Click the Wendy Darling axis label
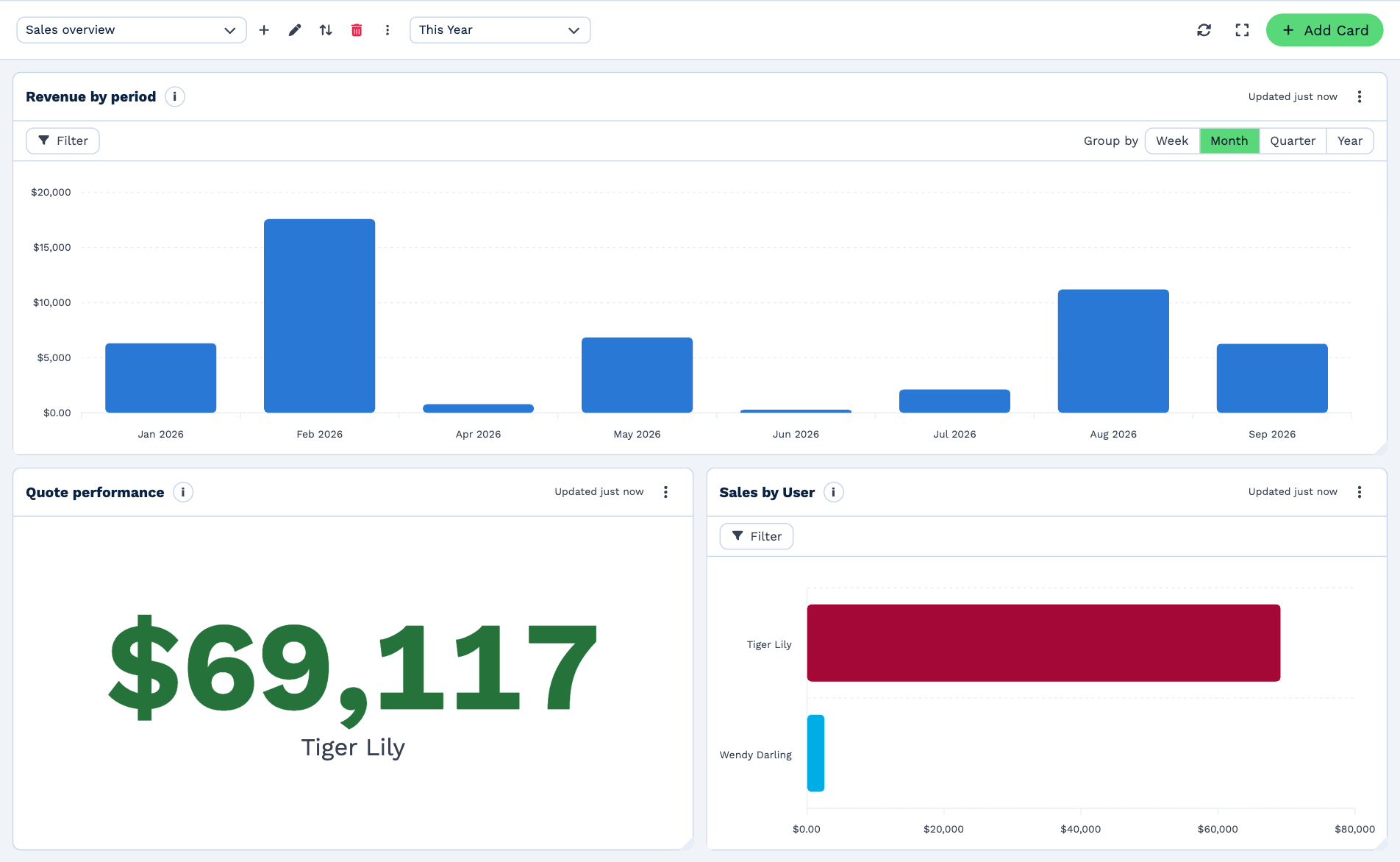This screenshot has height=862, width=1400. click(x=755, y=755)
